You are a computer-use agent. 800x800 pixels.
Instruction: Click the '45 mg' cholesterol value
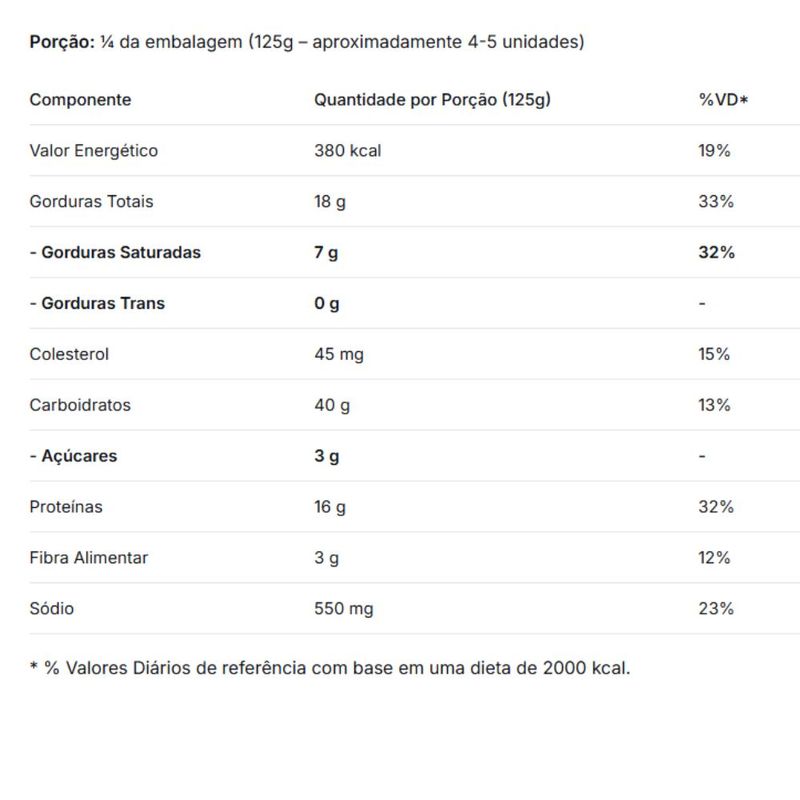click(x=339, y=355)
